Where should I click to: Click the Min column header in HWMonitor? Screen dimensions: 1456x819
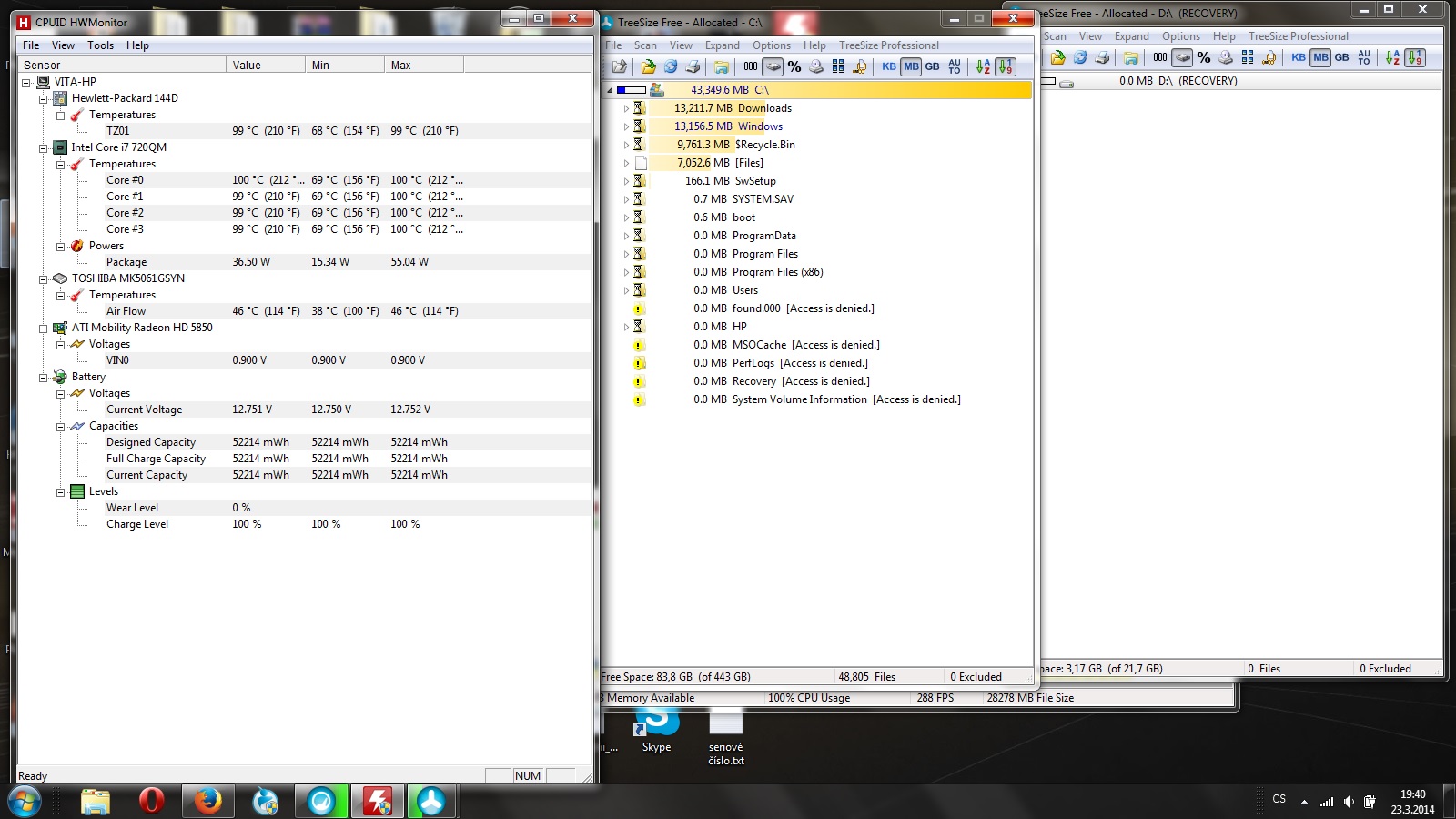pos(345,66)
